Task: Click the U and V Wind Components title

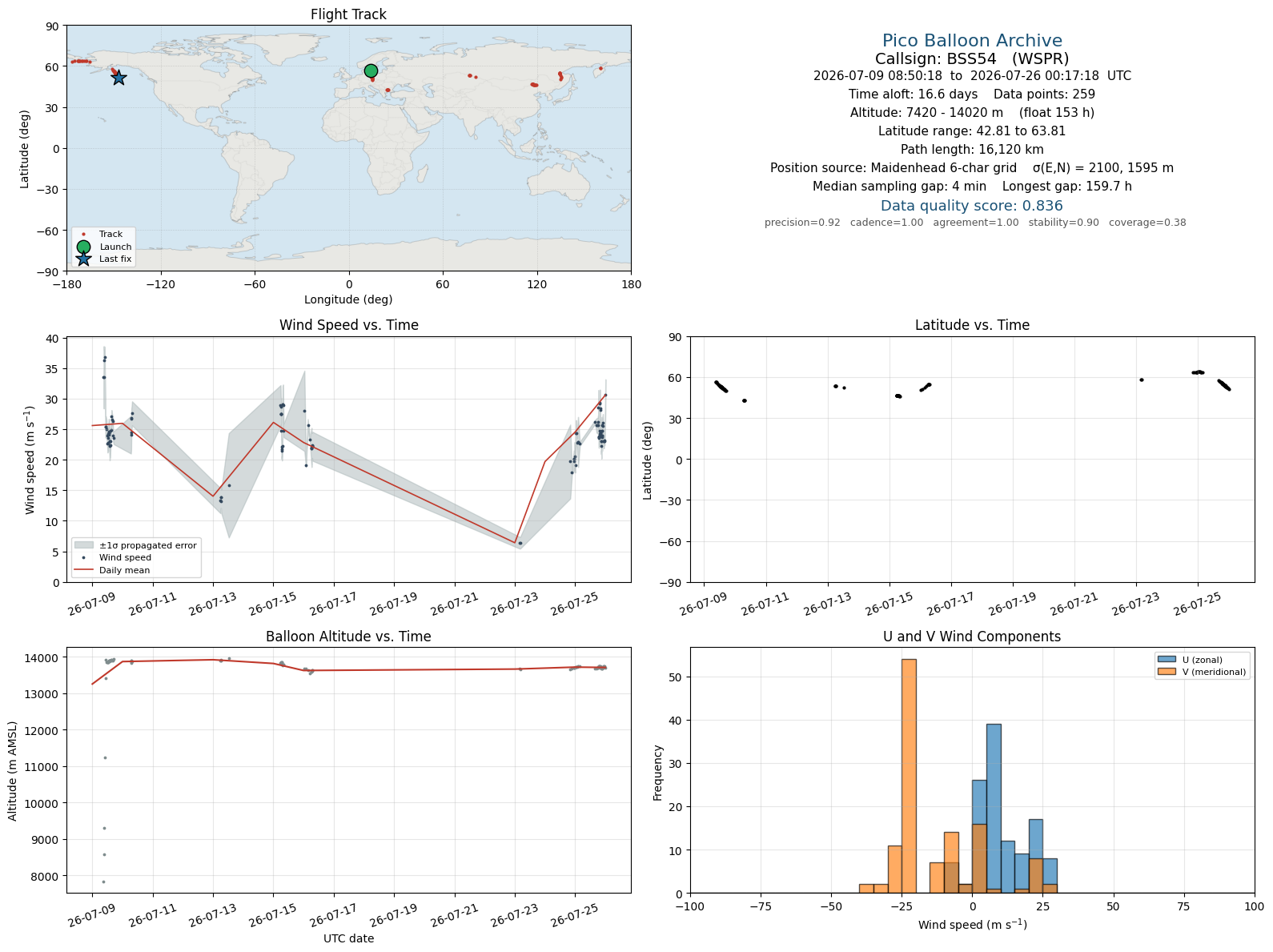Action: coord(972,637)
